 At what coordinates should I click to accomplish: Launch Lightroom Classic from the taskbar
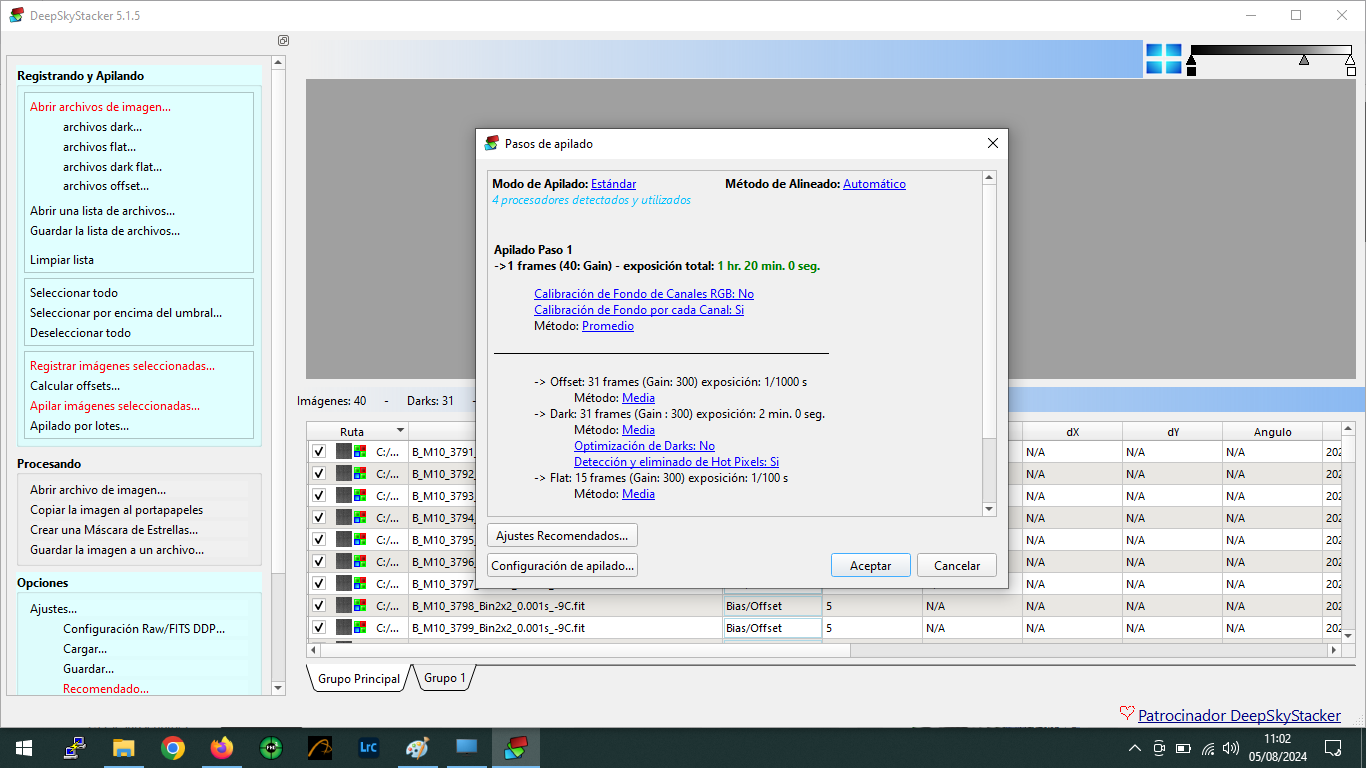coord(368,748)
